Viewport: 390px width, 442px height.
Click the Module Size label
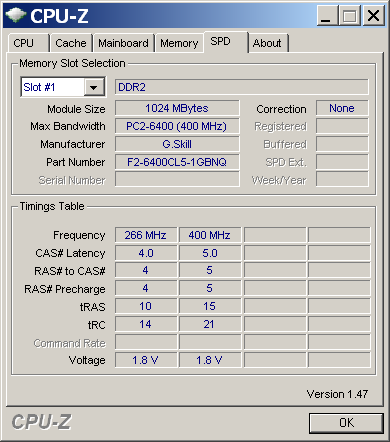[76, 109]
